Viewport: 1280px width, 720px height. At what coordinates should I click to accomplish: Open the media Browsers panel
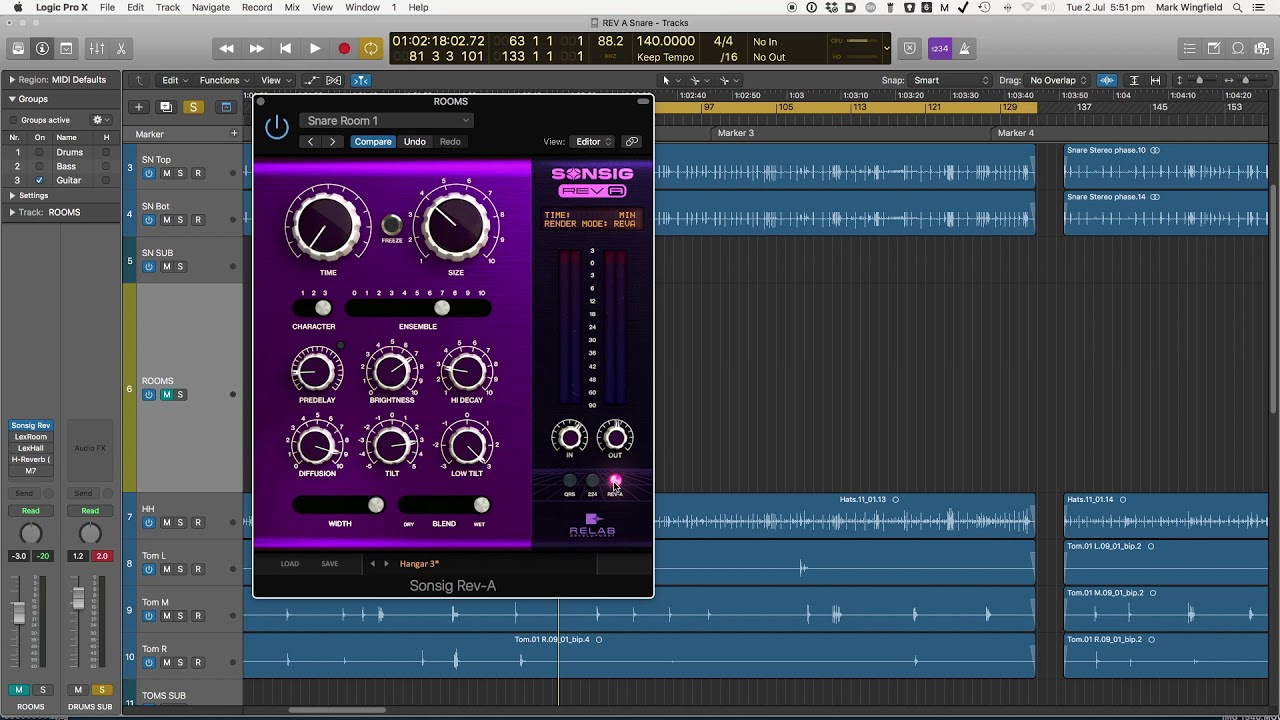[x=1262, y=48]
